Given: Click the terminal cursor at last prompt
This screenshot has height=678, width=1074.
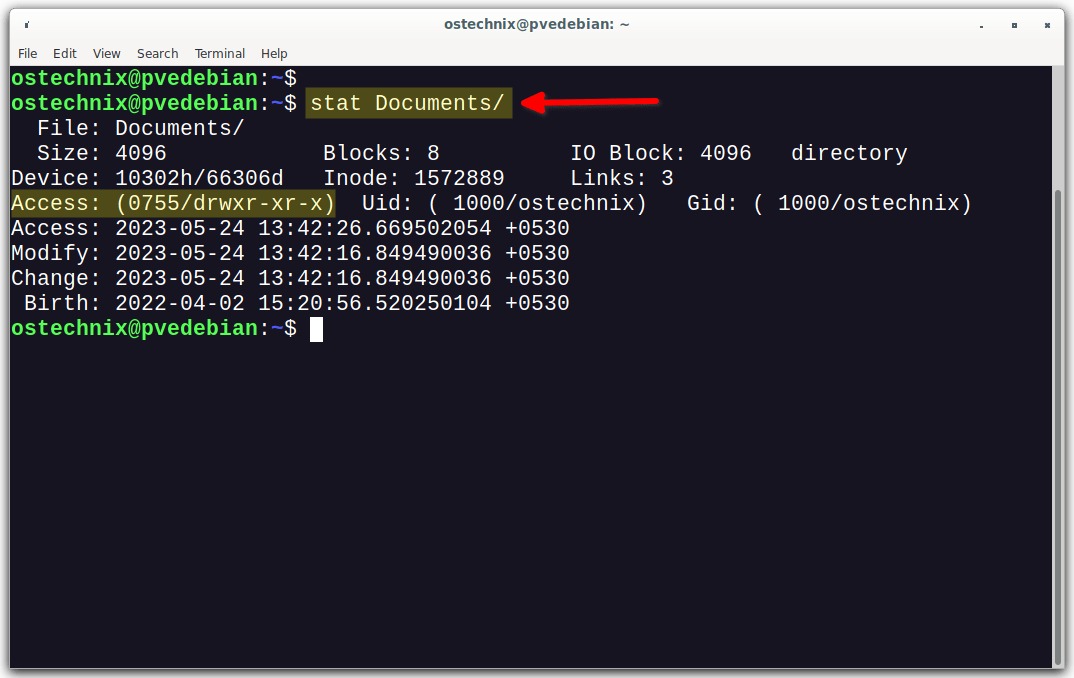Looking at the screenshot, I should (316, 329).
